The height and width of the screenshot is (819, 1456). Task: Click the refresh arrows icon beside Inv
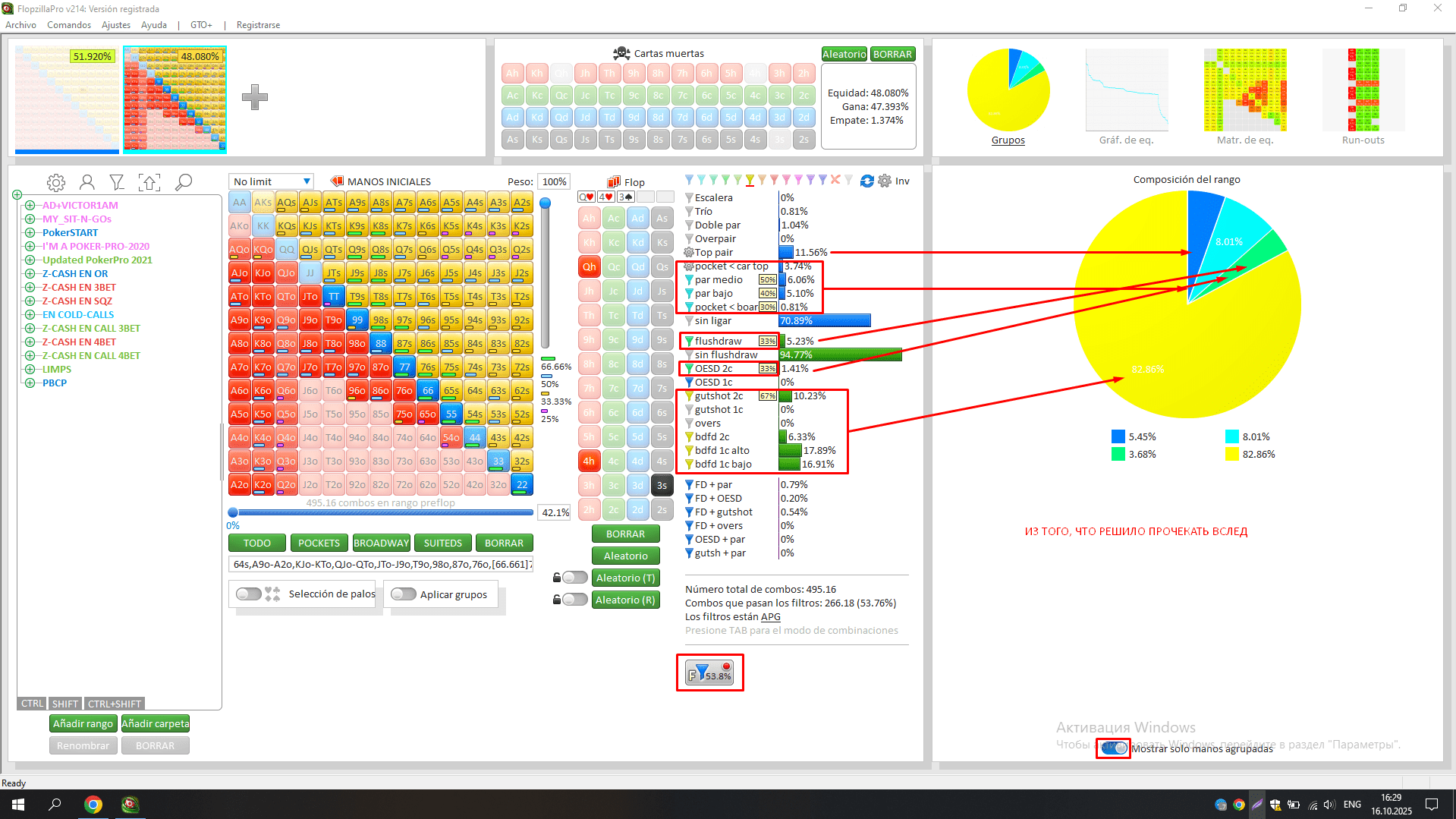pyautogui.click(x=866, y=181)
